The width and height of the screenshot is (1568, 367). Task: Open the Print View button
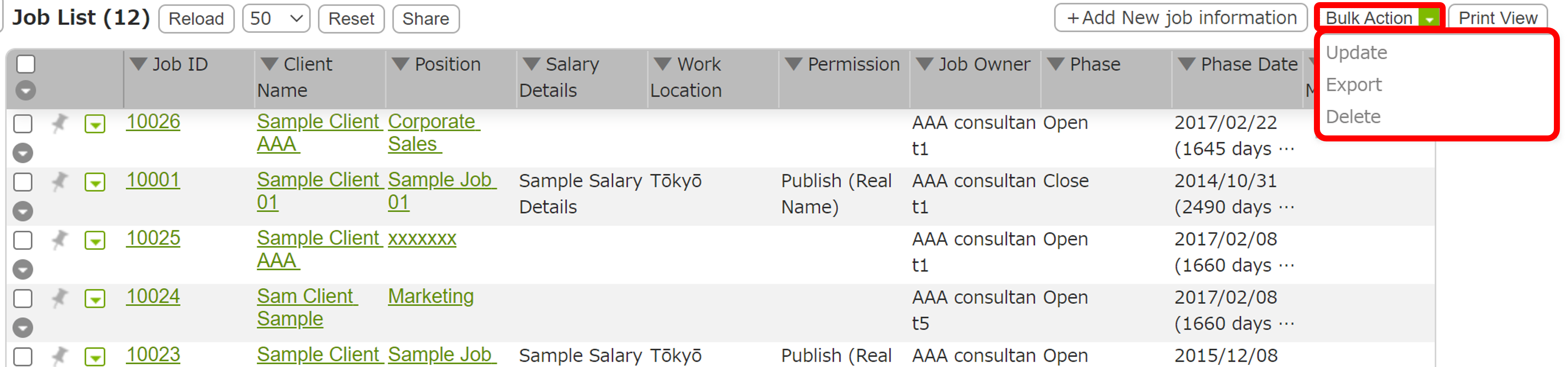[x=1497, y=18]
